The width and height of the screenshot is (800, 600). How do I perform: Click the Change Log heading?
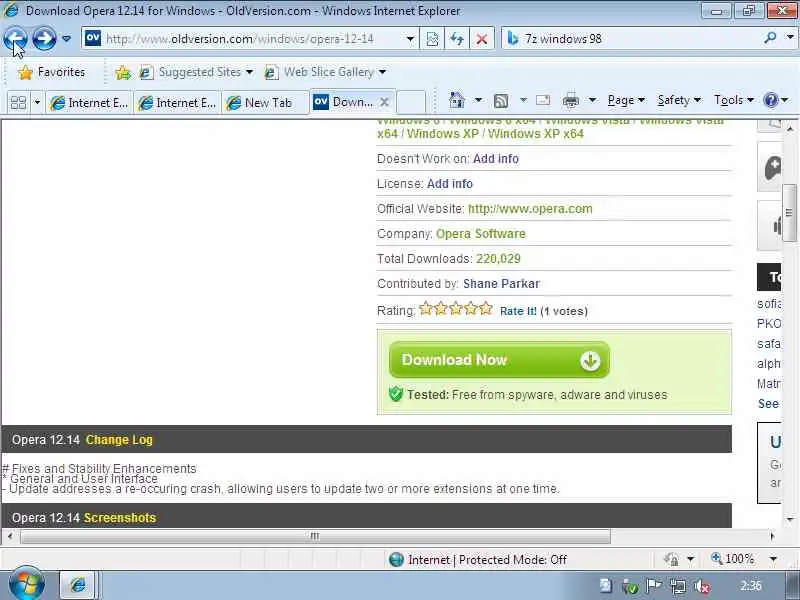119,440
